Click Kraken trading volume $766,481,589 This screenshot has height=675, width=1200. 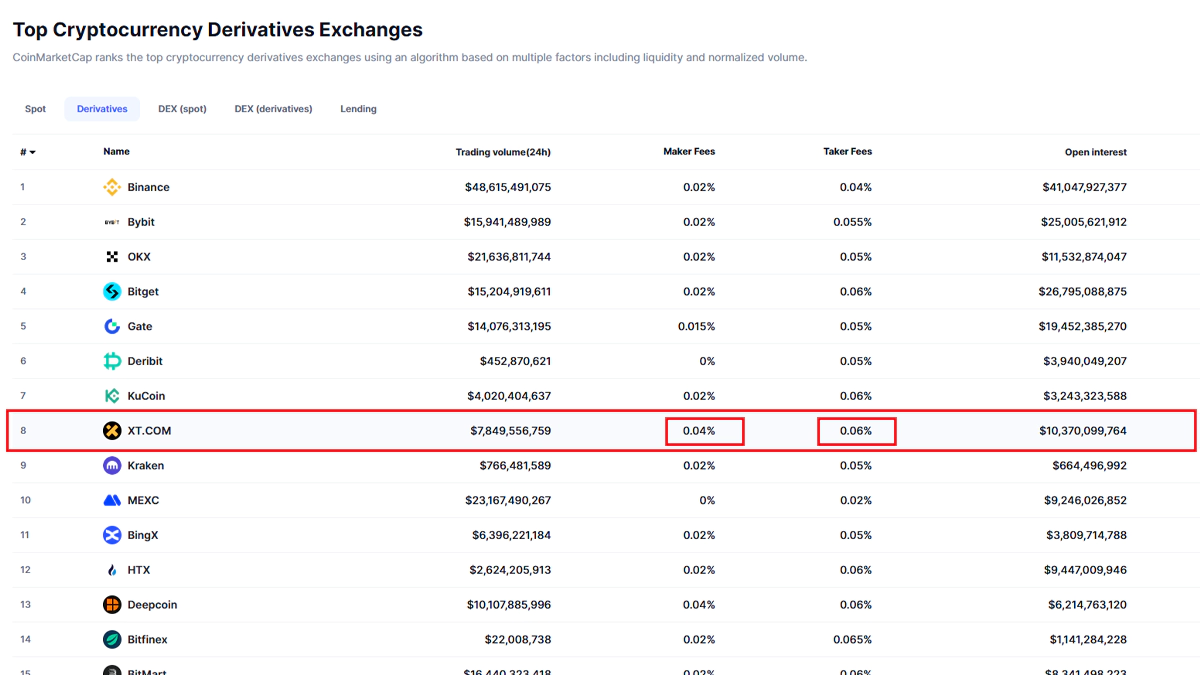[x=515, y=466]
